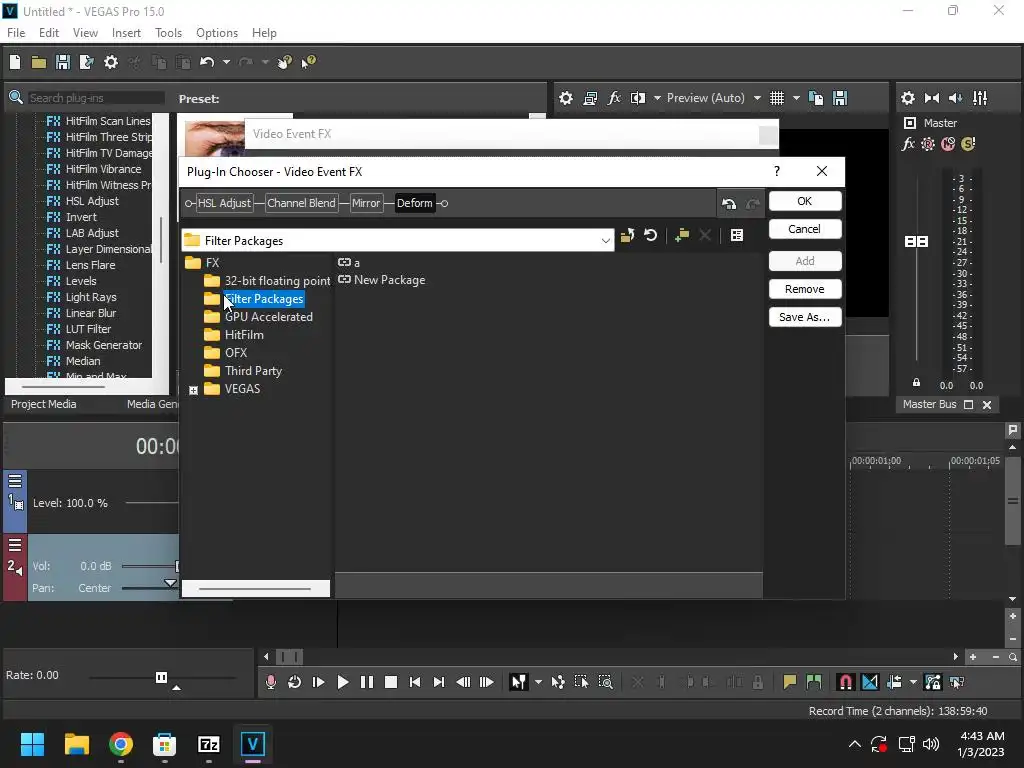Click the Open Mixing Console icon

[x=980, y=98]
